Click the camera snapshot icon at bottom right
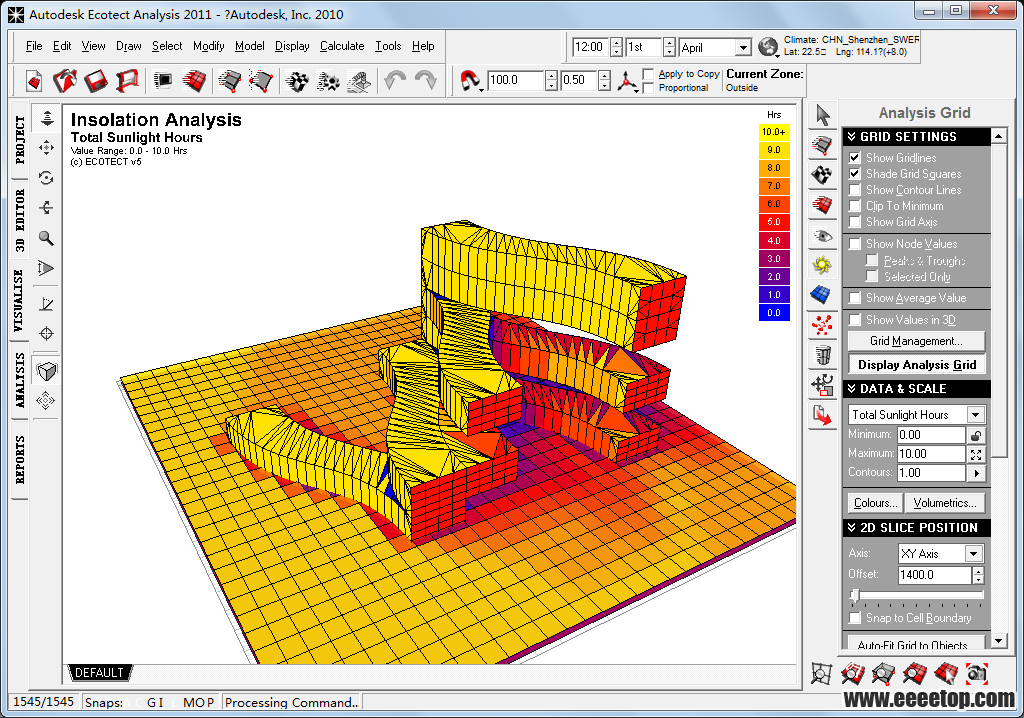This screenshot has width=1024, height=718. coord(977,674)
